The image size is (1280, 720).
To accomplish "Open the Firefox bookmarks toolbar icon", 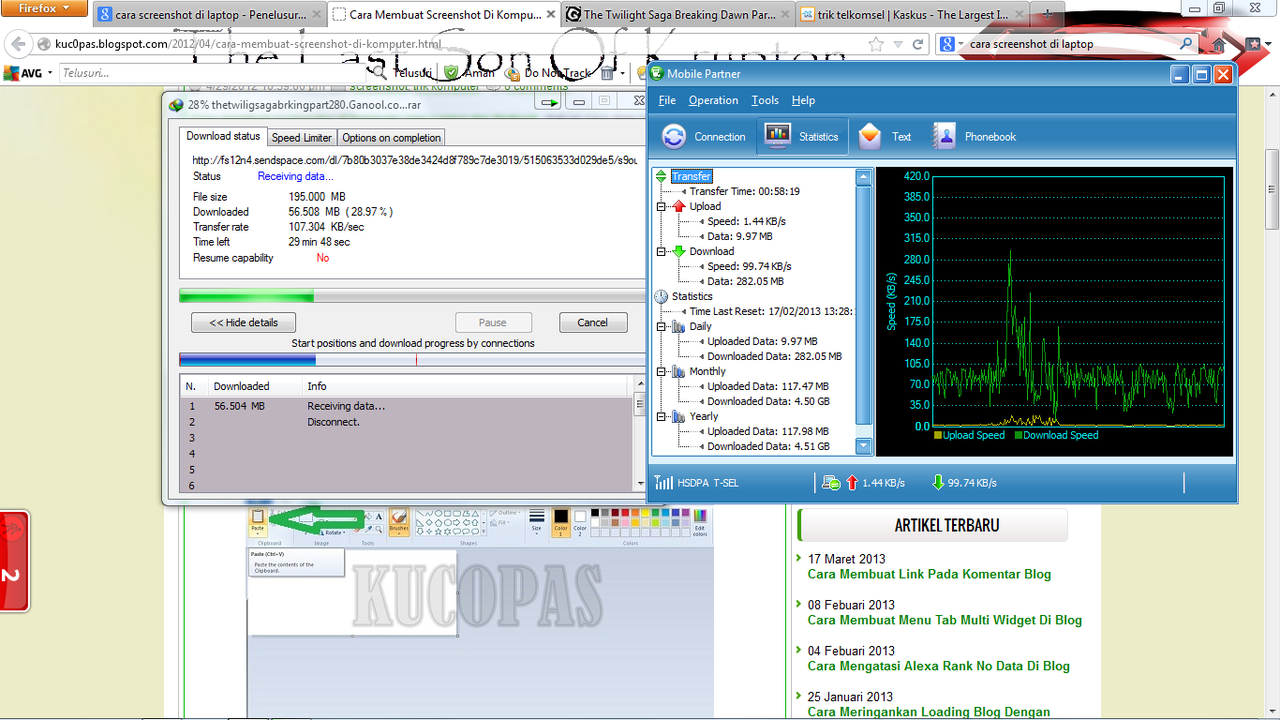I will [1253, 44].
